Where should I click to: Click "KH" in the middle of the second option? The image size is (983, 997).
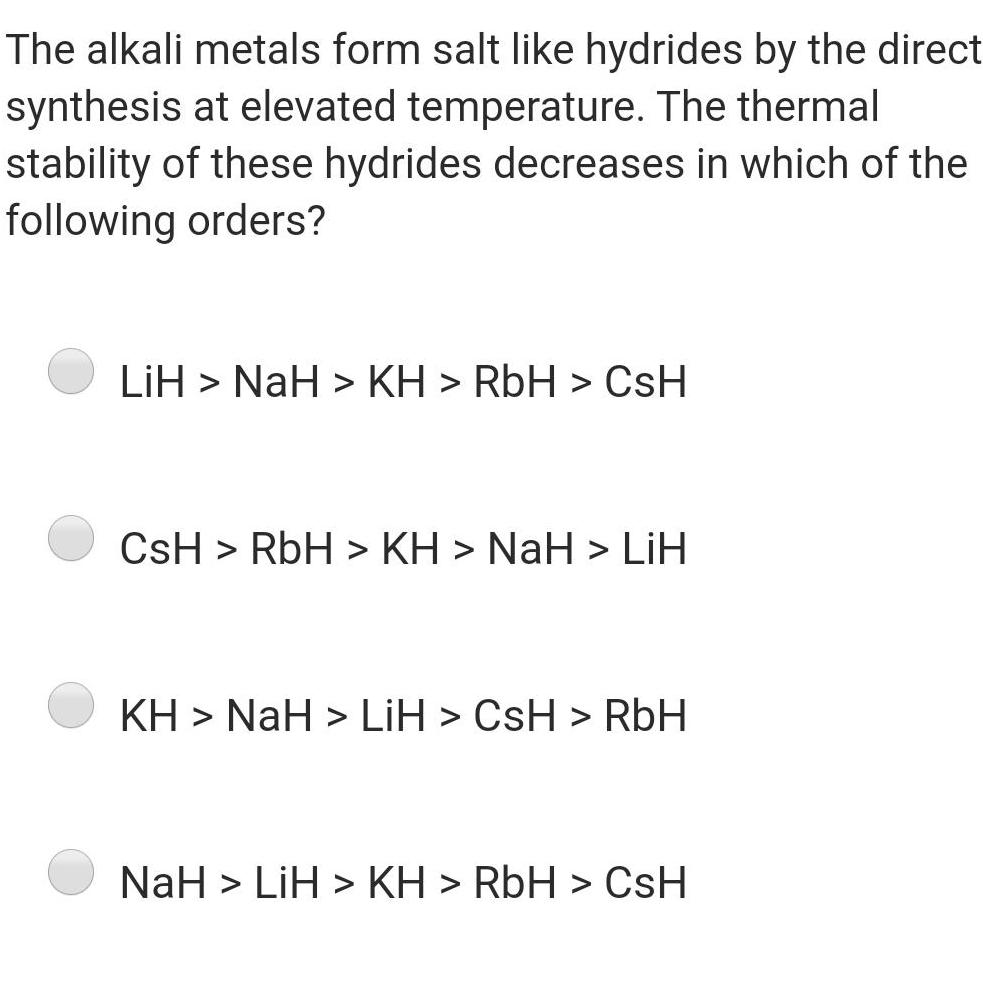click(x=411, y=549)
